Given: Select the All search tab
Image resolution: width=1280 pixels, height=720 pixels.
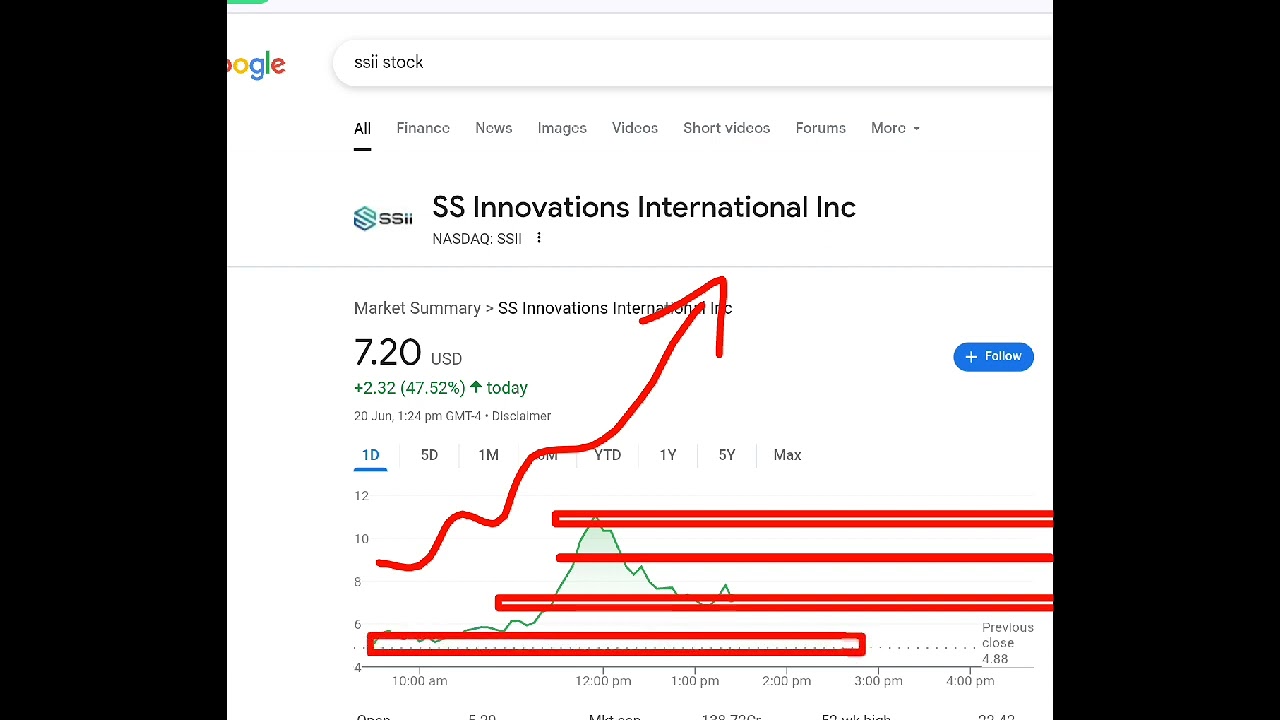Looking at the screenshot, I should pyautogui.click(x=362, y=128).
